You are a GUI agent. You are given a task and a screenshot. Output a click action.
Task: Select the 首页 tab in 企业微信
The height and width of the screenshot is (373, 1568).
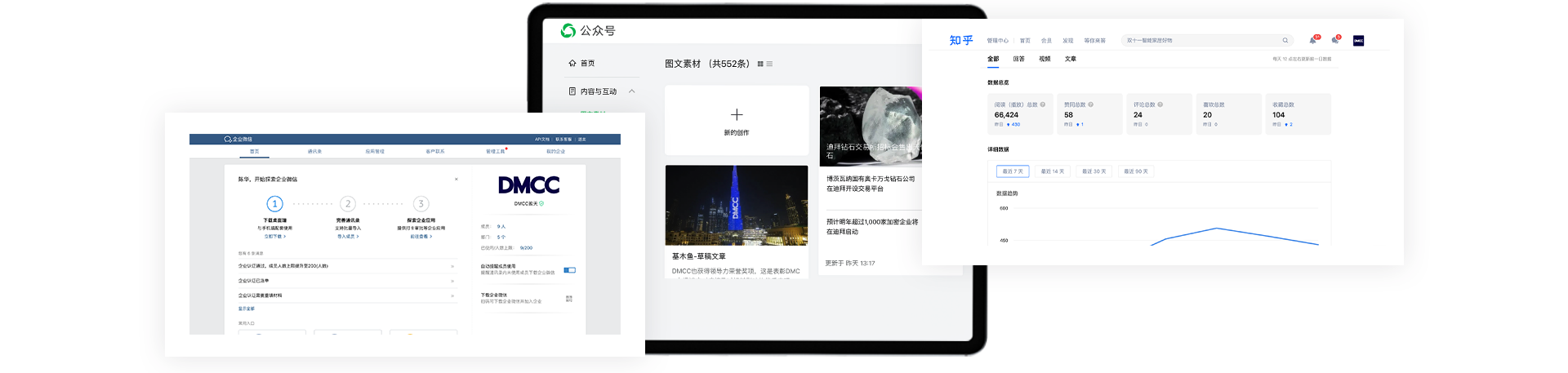pyautogui.click(x=254, y=151)
